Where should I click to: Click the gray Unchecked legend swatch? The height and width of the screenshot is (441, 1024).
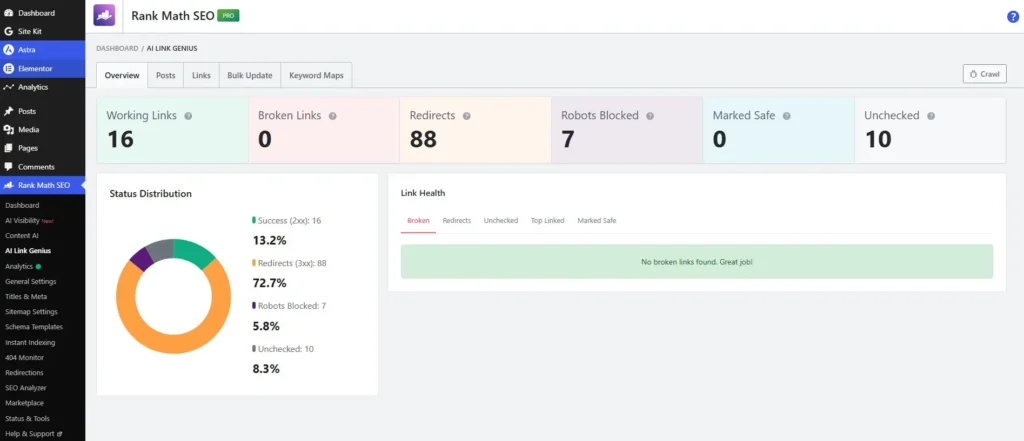(x=254, y=349)
